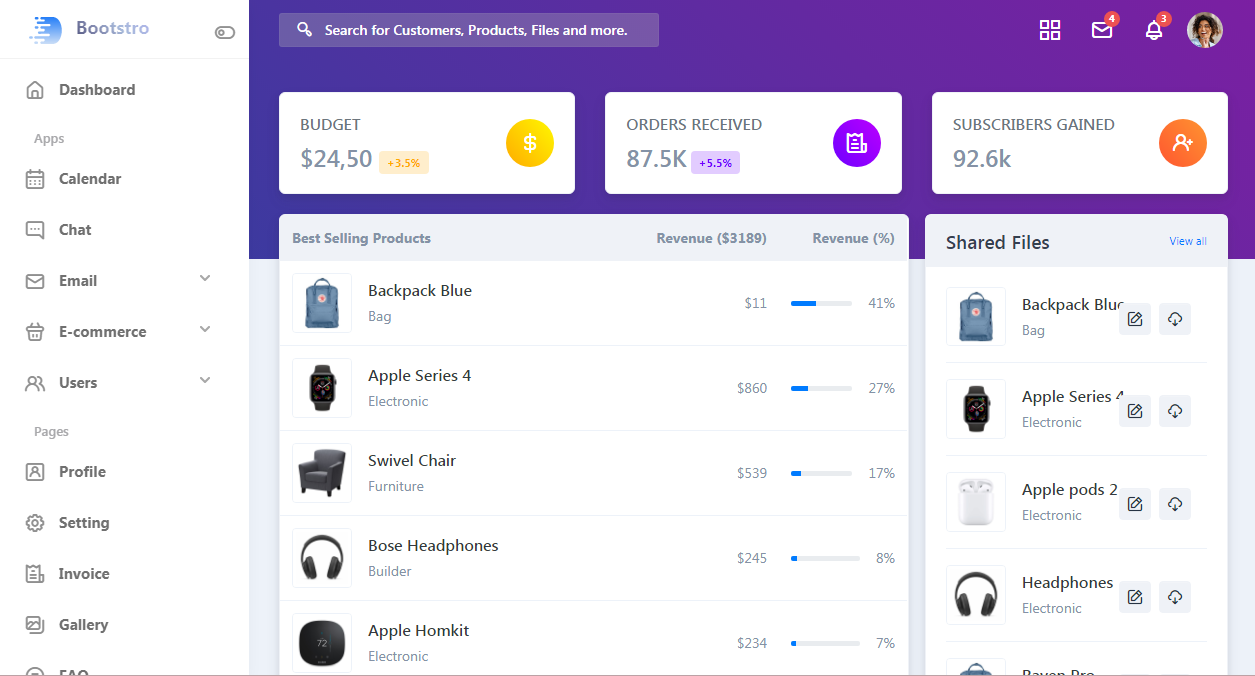
Task: Click the orange Subscribers Gained user icon
Action: (x=1183, y=143)
